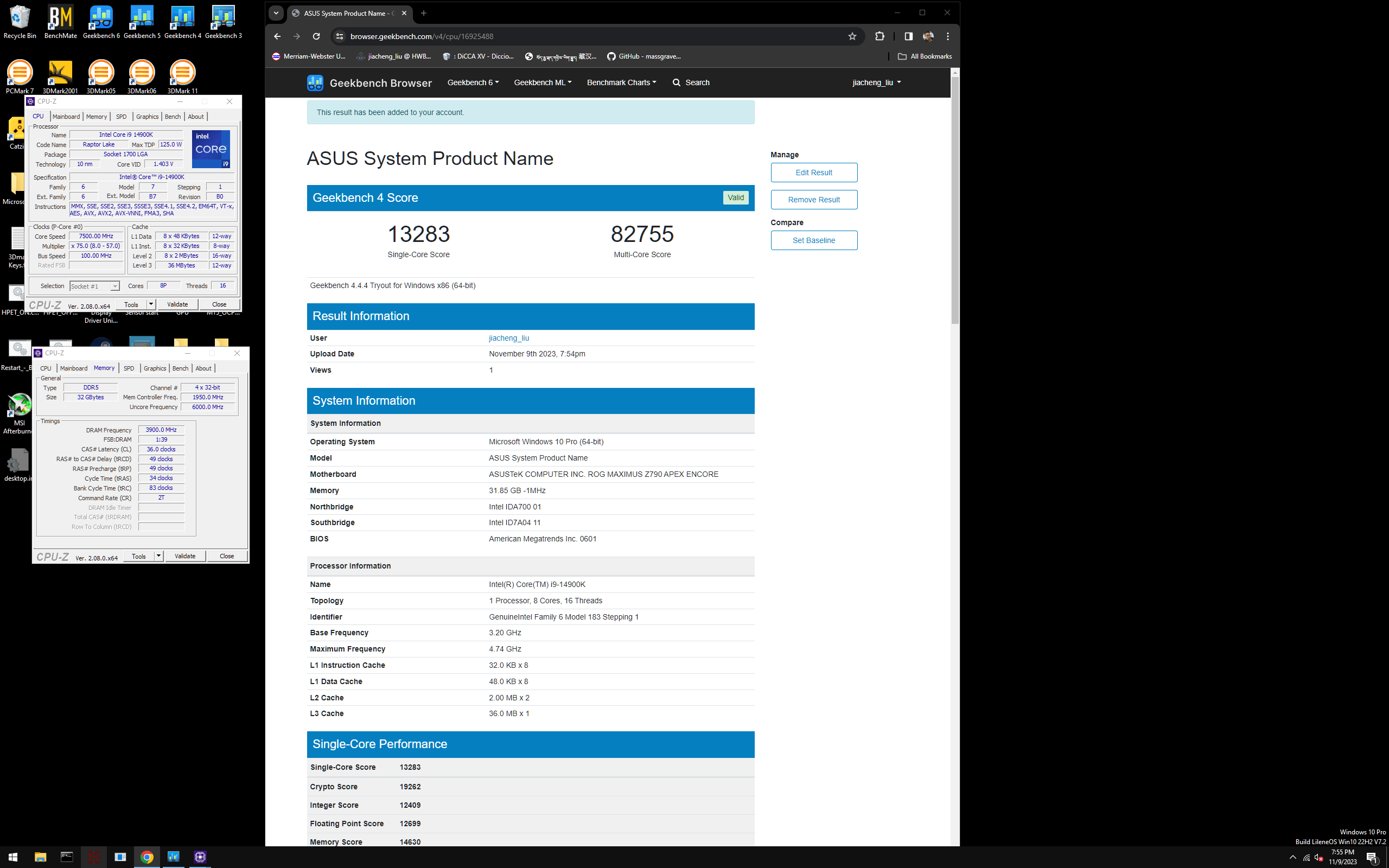
Task: Open Chrome side panel icon
Action: [909, 36]
